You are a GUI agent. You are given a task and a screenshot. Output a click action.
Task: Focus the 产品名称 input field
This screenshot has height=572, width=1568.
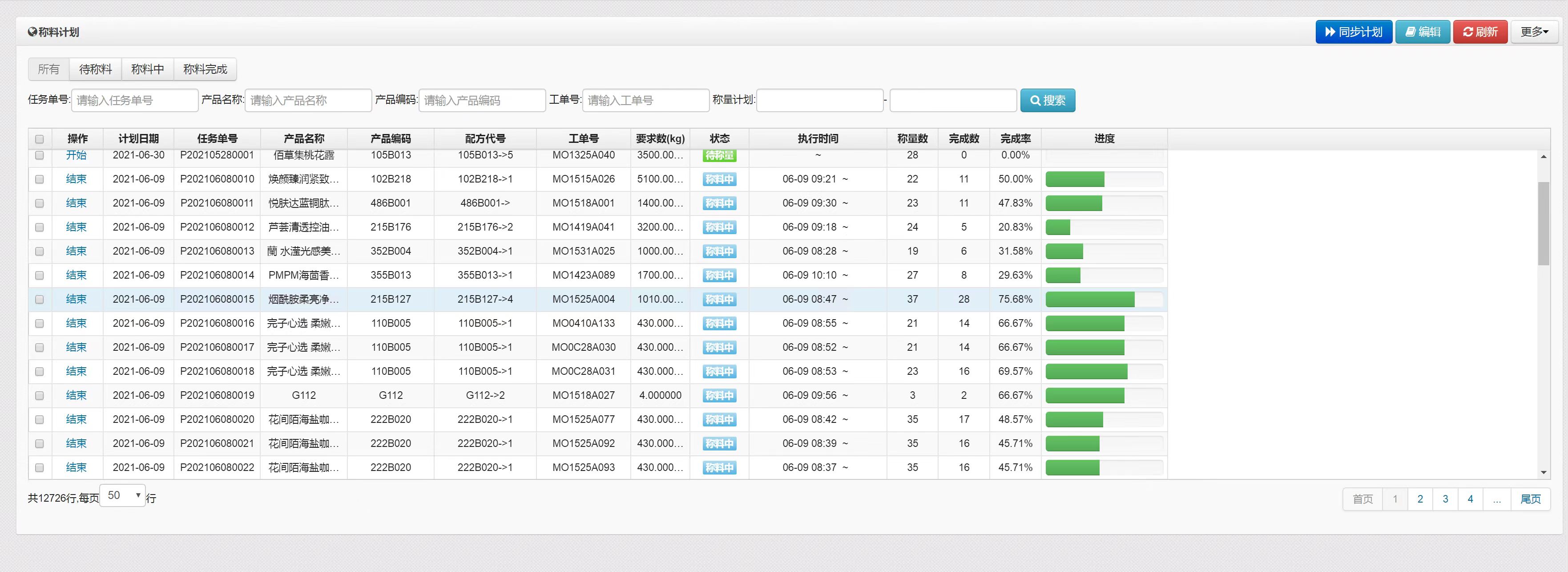[308, 100]
